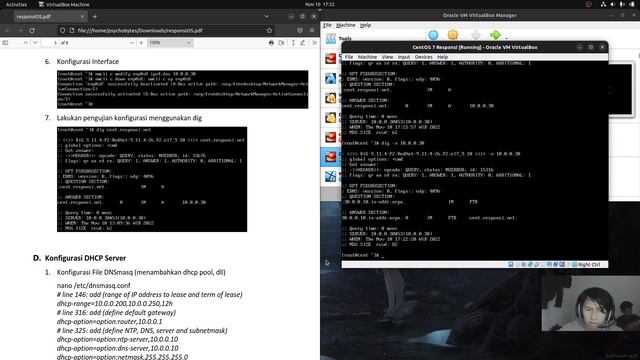Click the green Show arrow toolbar icon
This screenshot has height=360, width=640.
click(495, 35)
